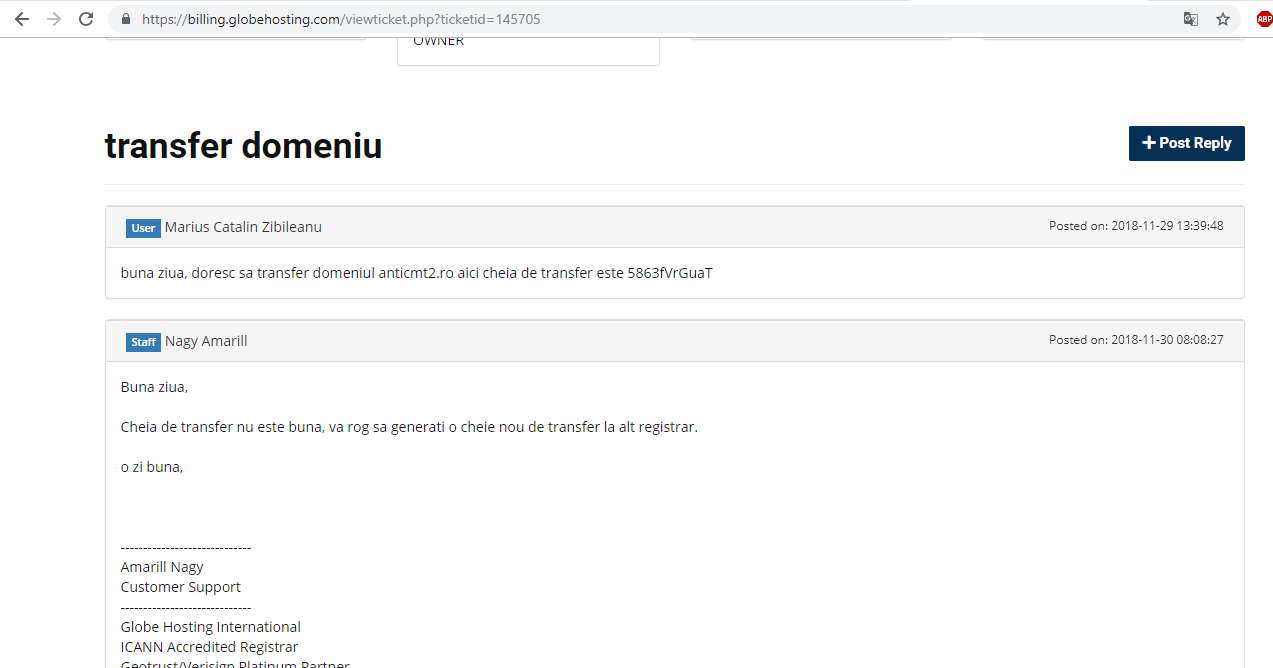Click the message containing transfer key 5863fVrGuaT
The width and height of the screenshot is (1273, 668).
417,272
